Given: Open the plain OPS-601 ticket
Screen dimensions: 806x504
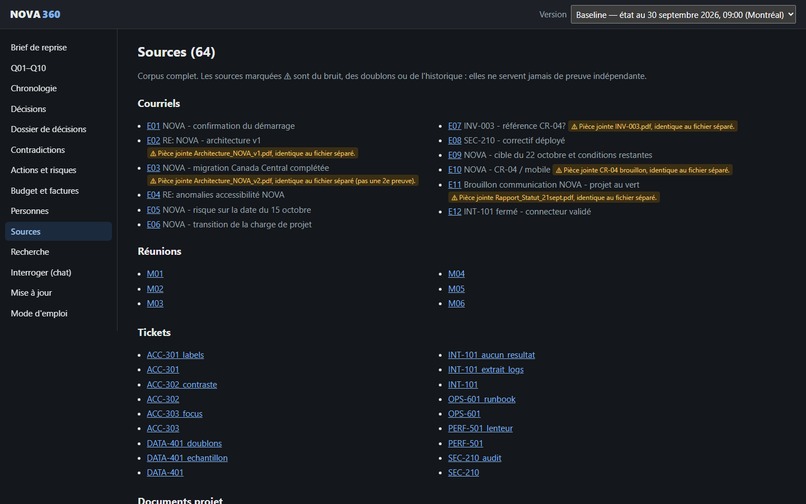Looking at the screenshot, I should [464, 414].
